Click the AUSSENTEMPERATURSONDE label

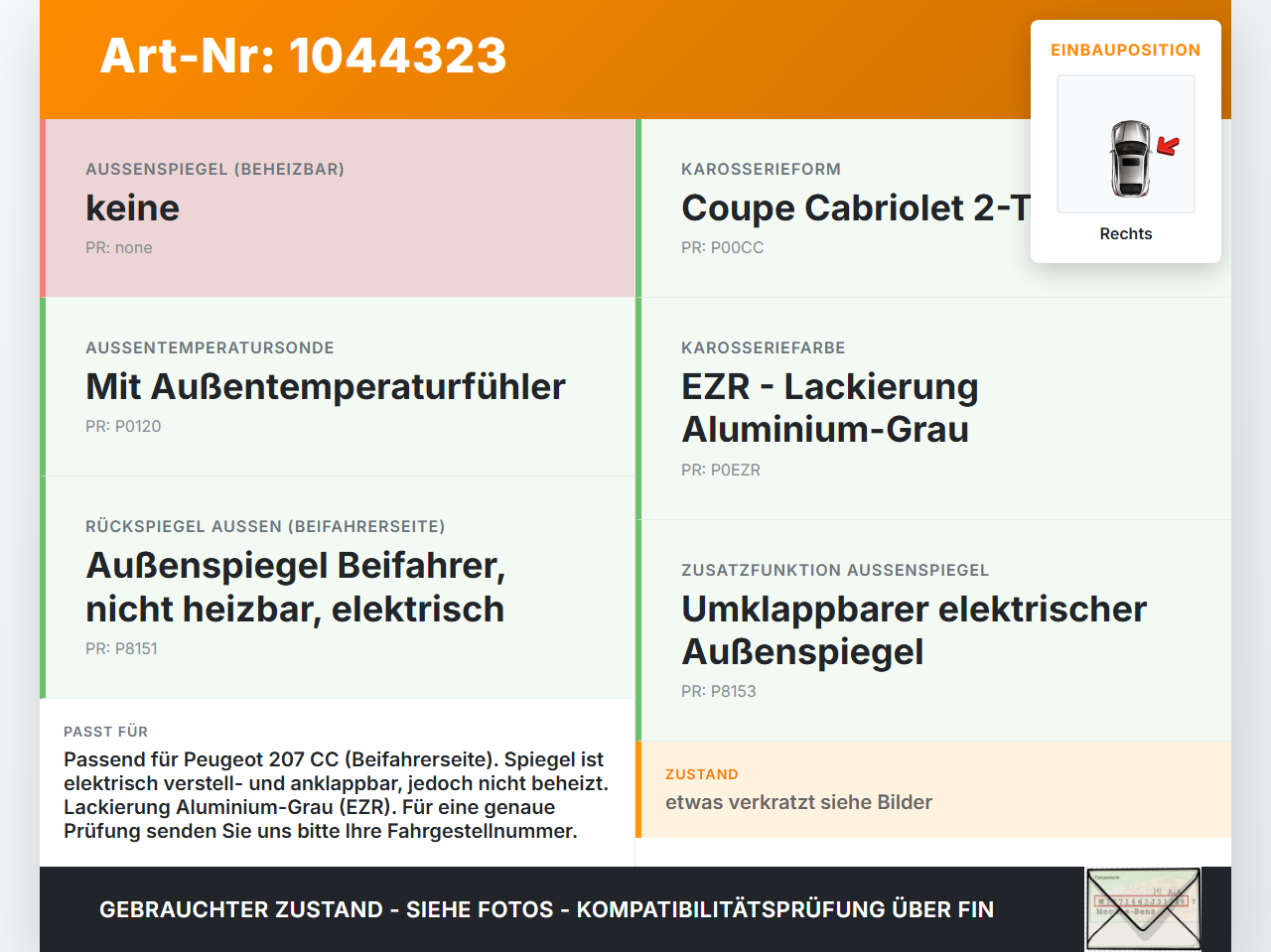pyautogui.click(x=210, y=347)
